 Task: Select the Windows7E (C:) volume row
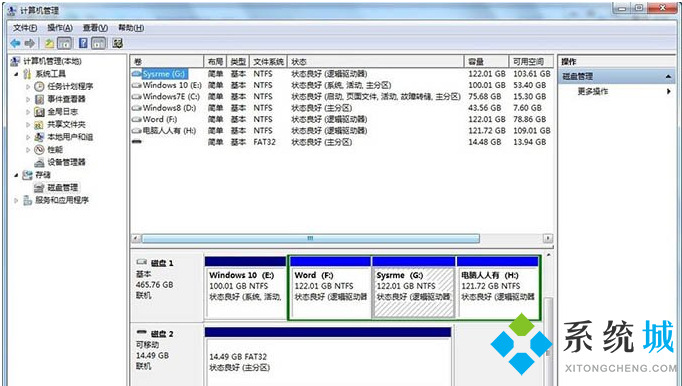[x=342, y=96]
